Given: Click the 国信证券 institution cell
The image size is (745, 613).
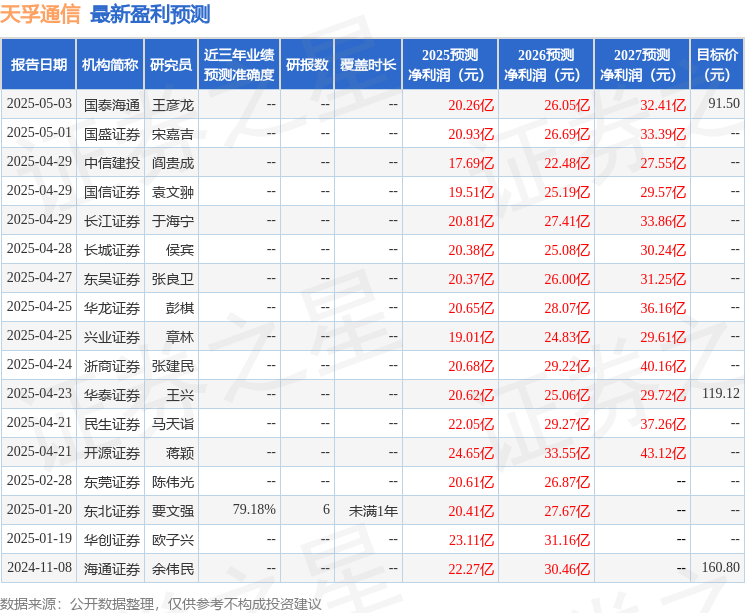Looking at the screenshot, I should [x=112, y=192].
